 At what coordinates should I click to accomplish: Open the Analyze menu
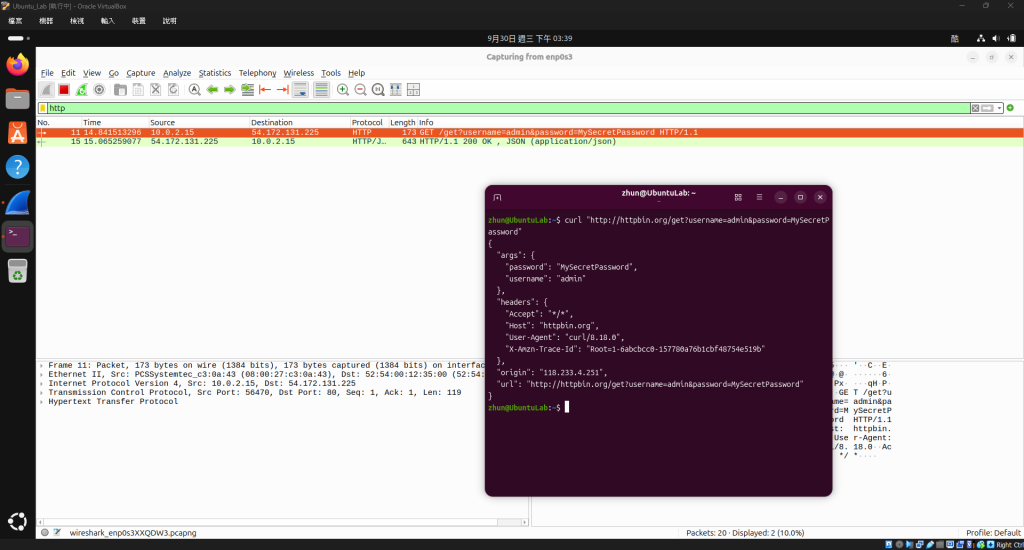(177, 73)
